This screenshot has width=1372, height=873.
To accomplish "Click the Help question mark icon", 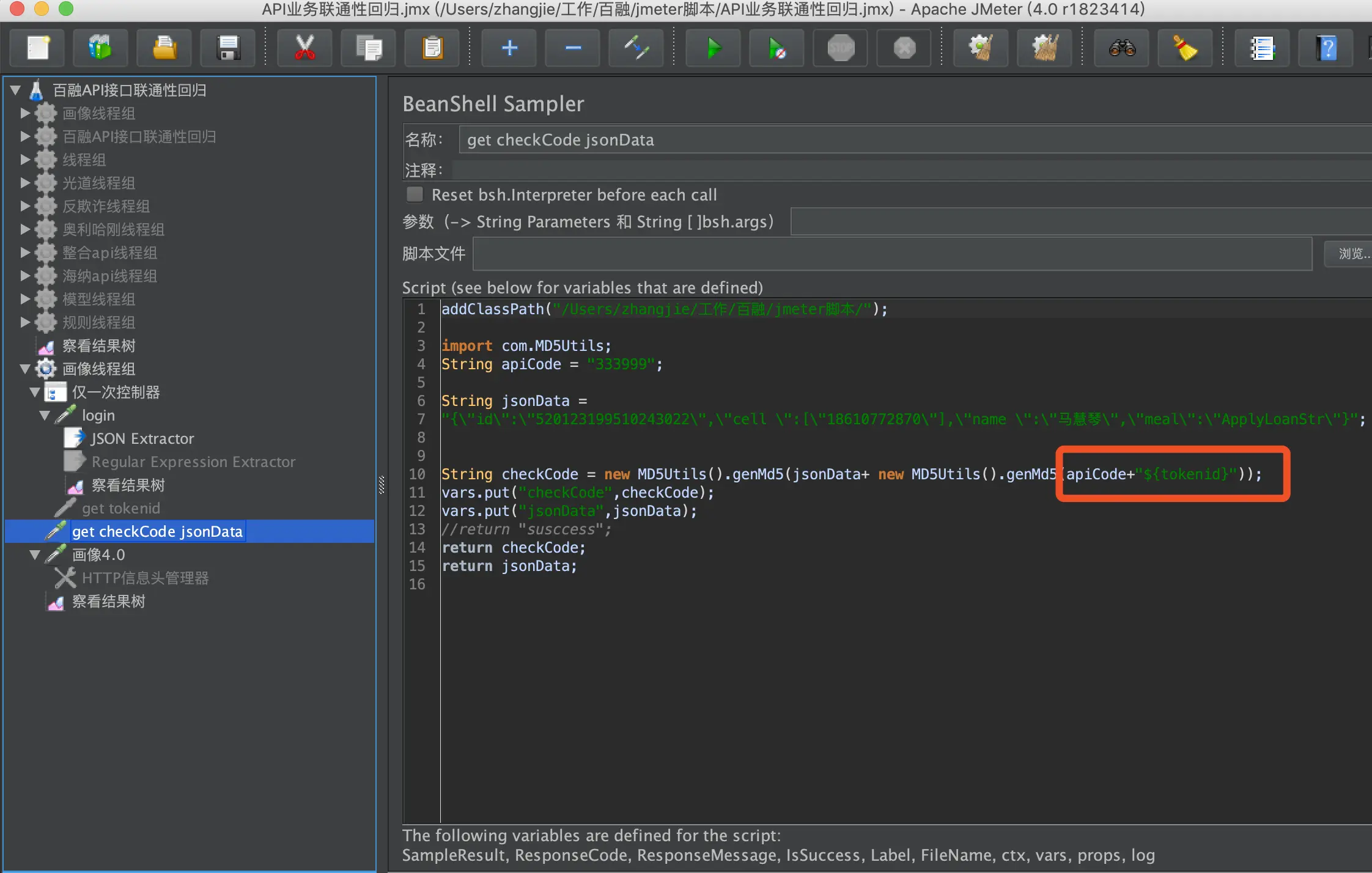I will tap(1326, 48).
